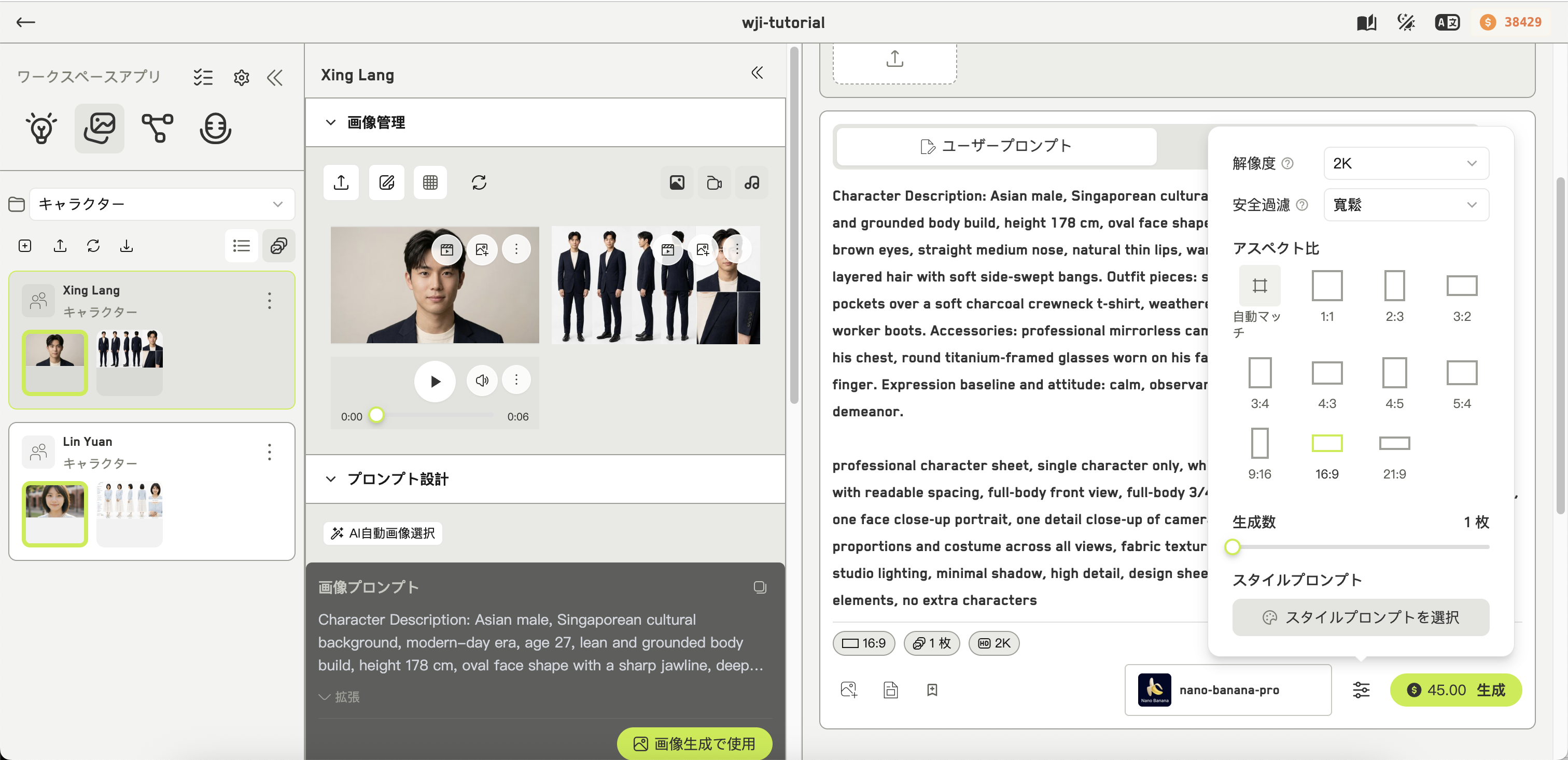
Task: Open the 安全過濾 寬鬆 dropdown
Action: [x=1406, y=204]
